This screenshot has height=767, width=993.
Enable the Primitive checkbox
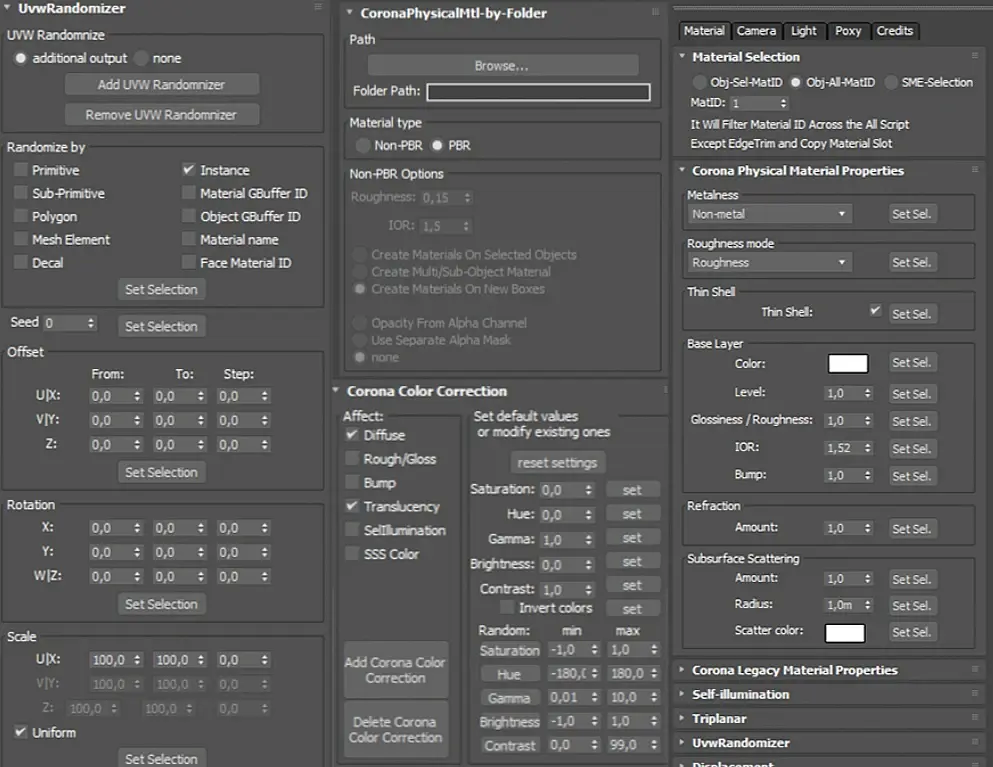21,170
